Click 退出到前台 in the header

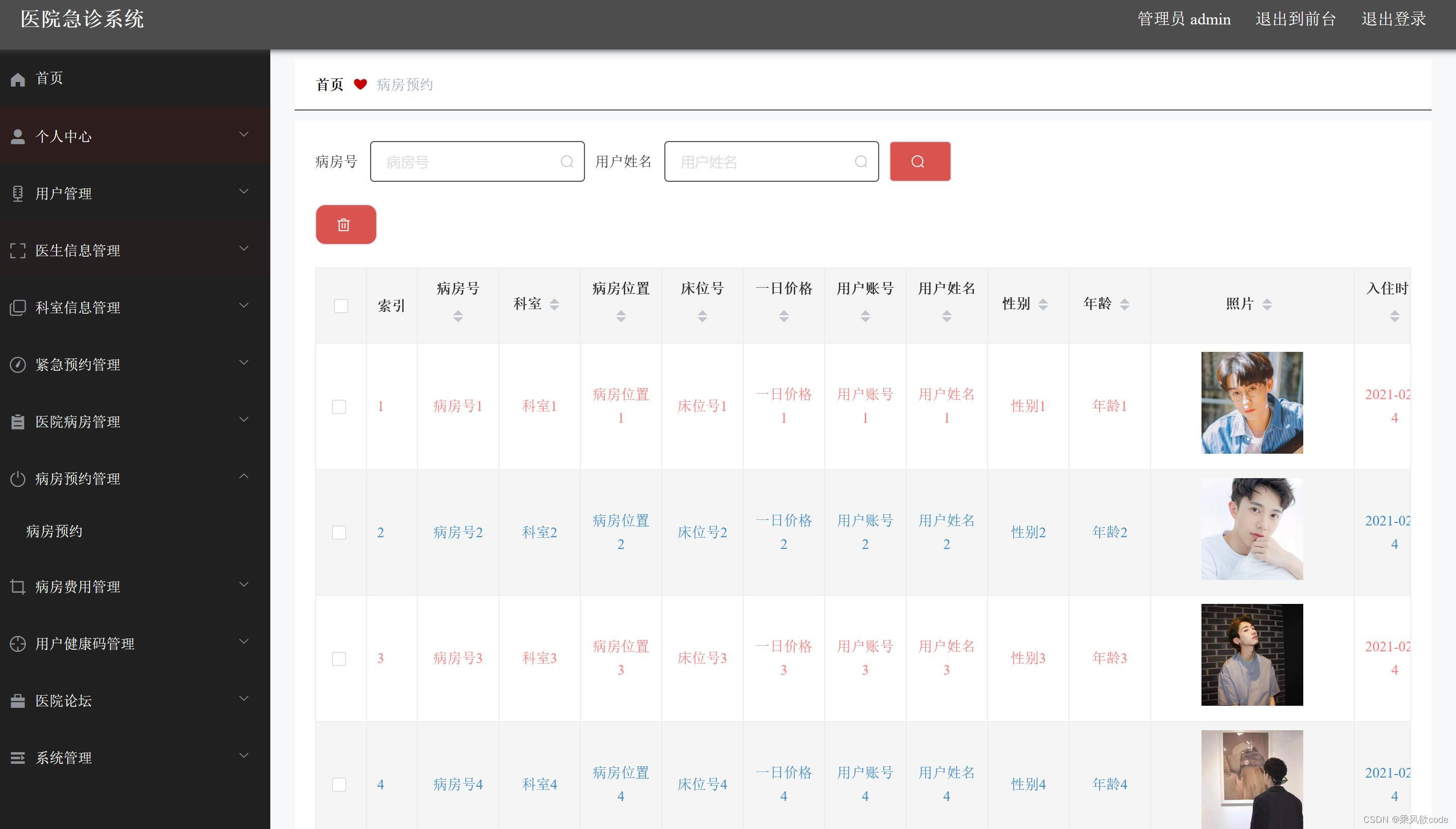1295,19
